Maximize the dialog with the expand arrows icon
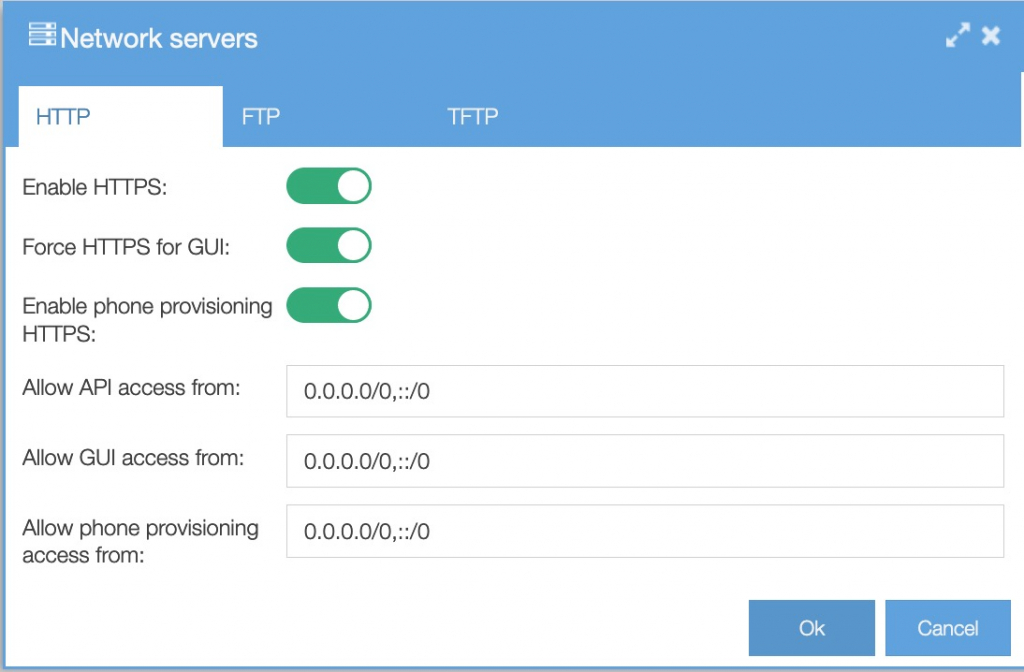 click(957, 37)
